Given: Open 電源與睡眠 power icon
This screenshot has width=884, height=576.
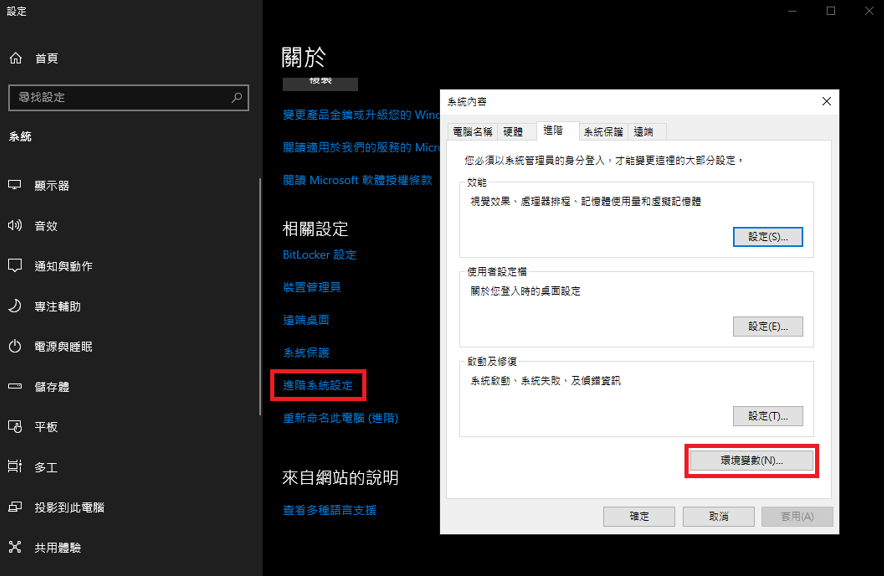Looking at the screenshot, I should (15, 346).
